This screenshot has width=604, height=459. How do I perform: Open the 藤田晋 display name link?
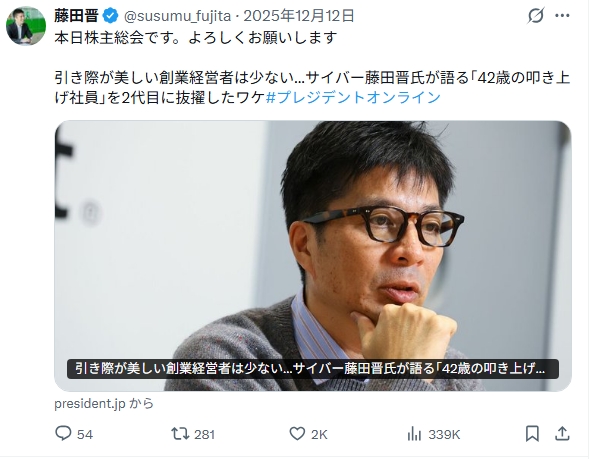pos(76,16)
